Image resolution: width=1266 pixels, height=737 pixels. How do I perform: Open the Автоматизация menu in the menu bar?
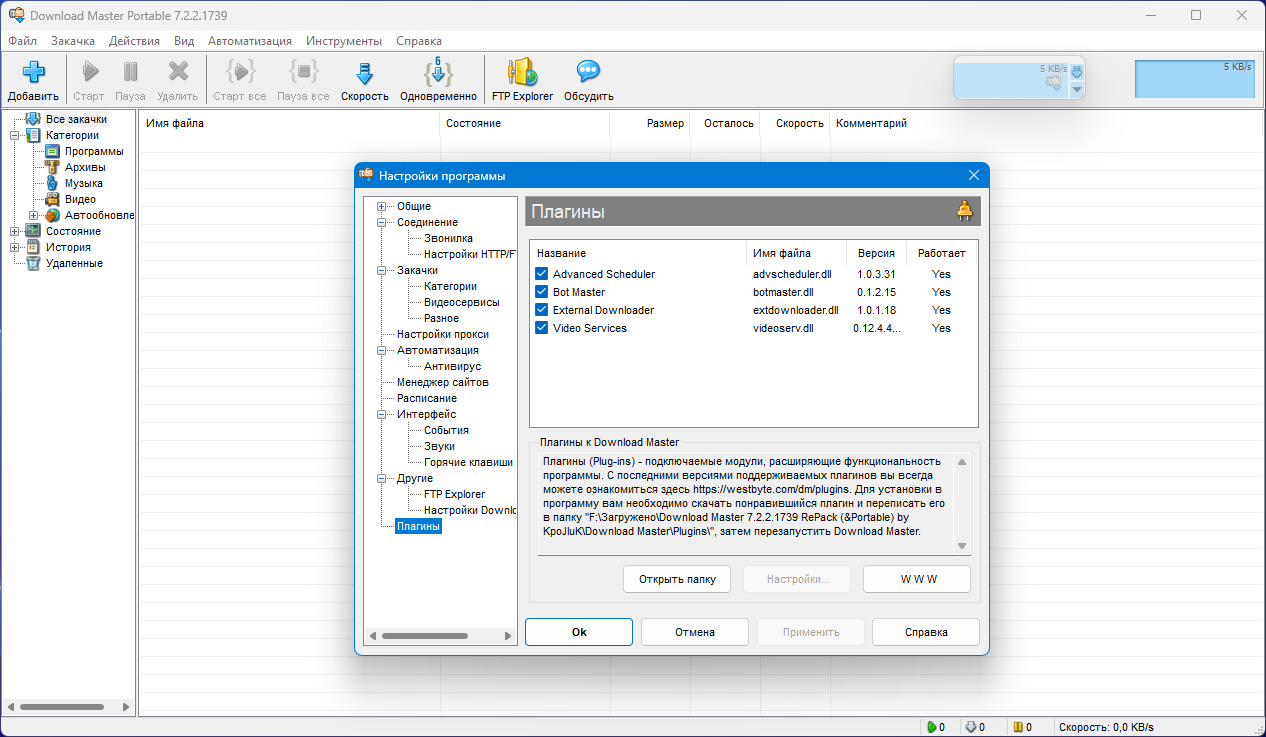click(249, 41)
